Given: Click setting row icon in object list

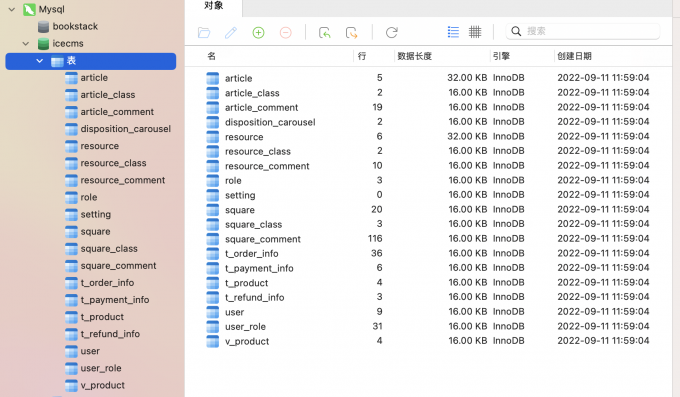Looking at the screenshot, I should point(212,195).
